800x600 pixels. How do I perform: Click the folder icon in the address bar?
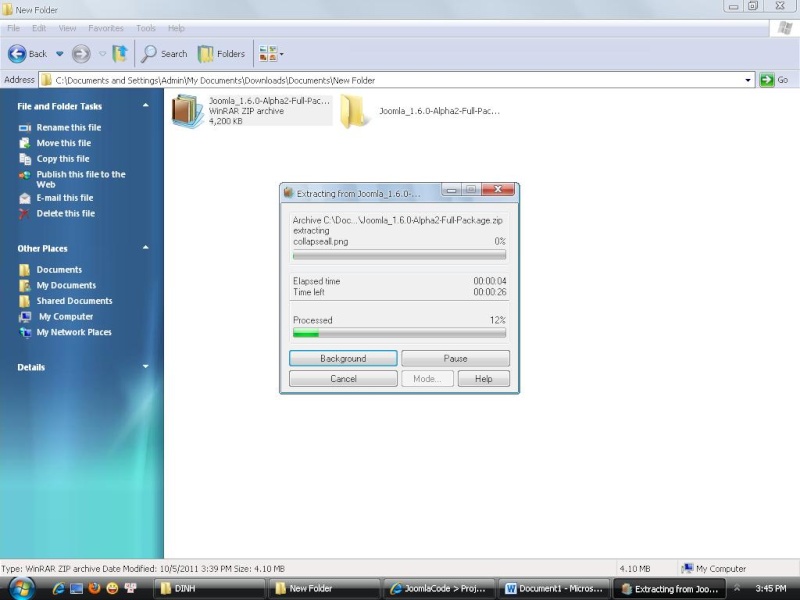(46, 80)
